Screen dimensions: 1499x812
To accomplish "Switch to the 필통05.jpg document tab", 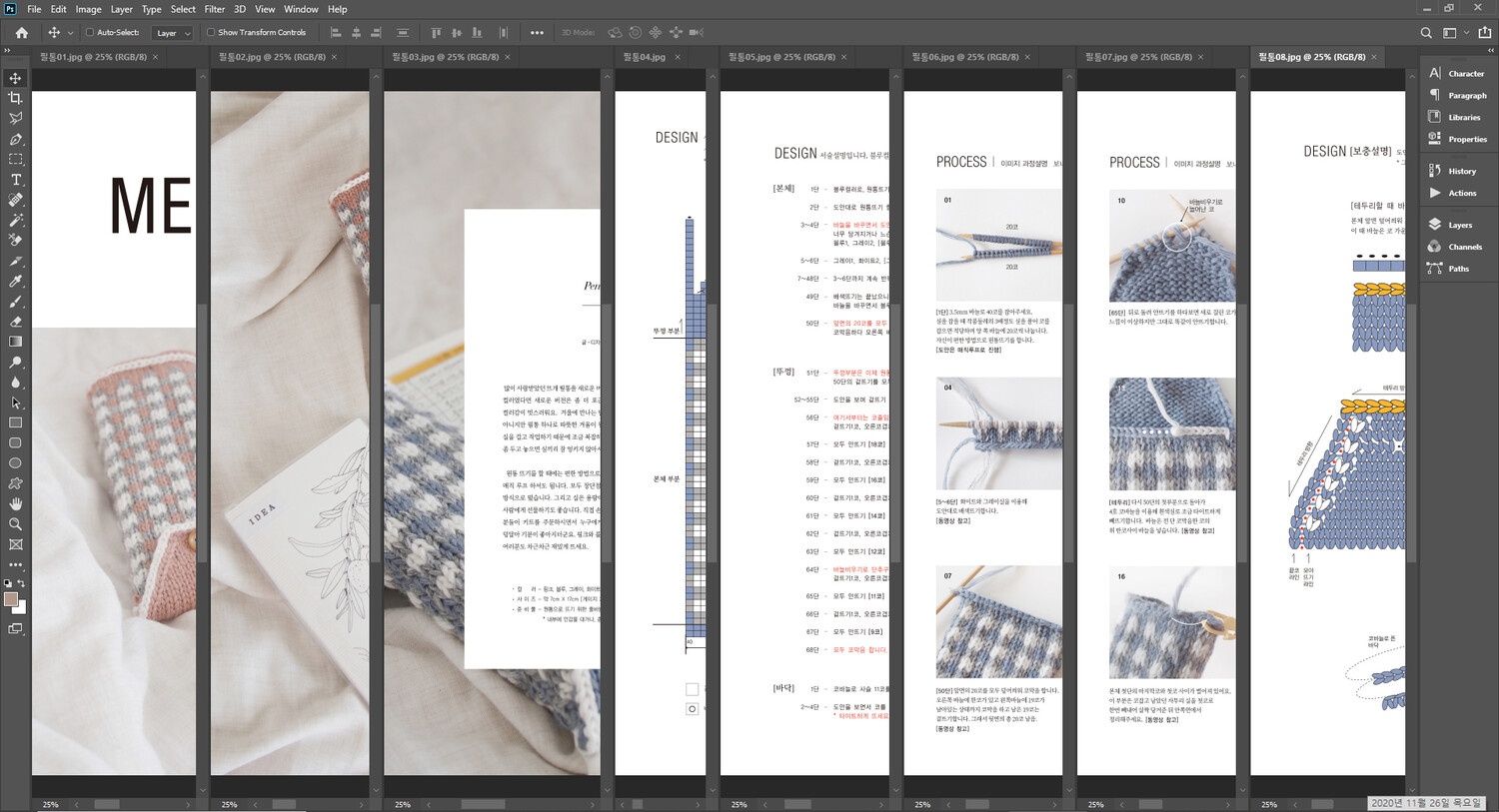I will [781, 57].
